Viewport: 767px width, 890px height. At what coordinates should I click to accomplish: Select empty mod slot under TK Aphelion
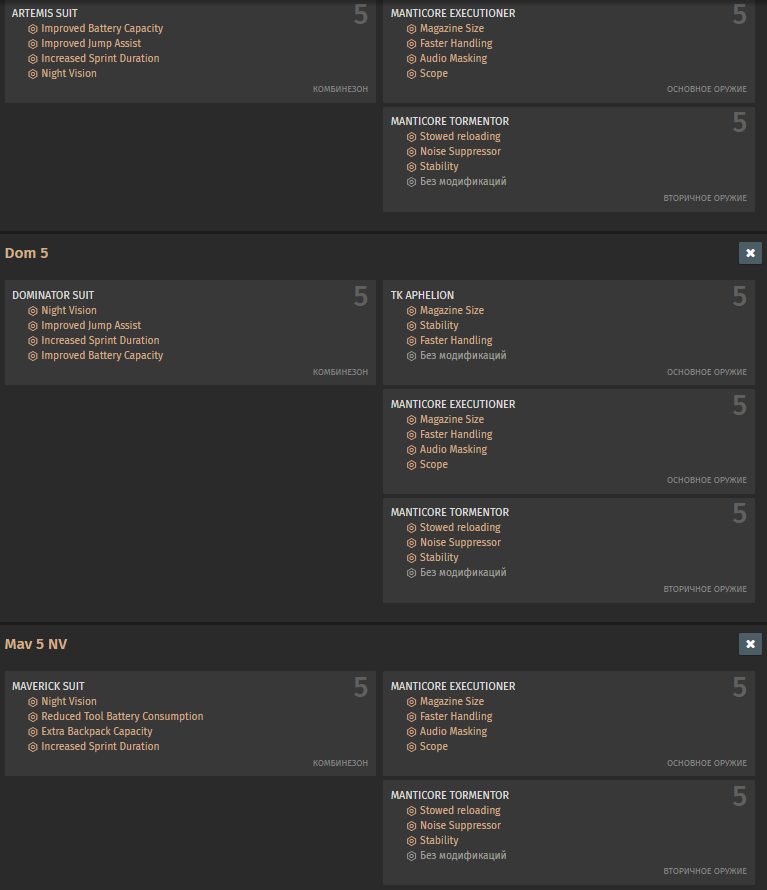[x=462, y=356]
